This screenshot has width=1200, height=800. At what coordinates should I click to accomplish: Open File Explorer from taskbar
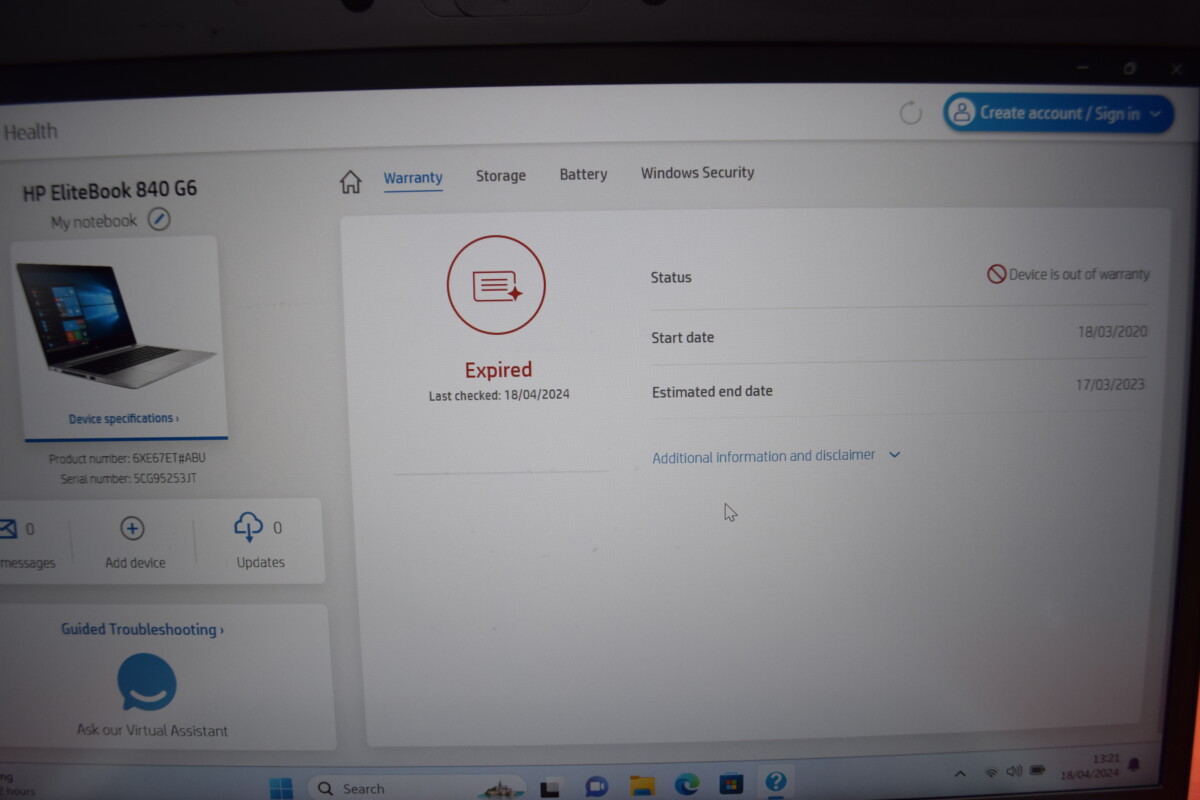[x=641, y=786]
